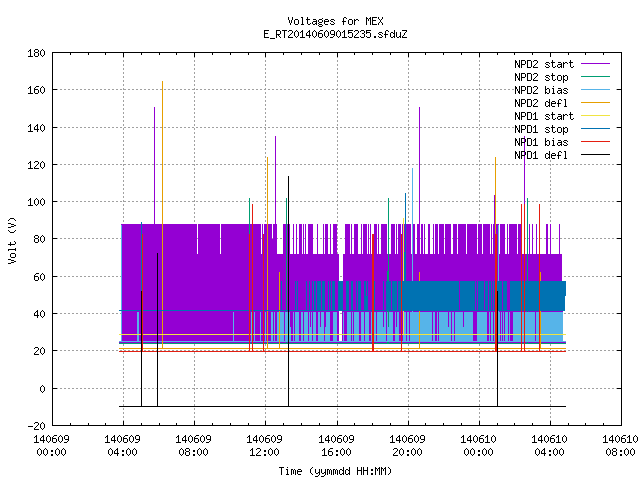640x480 pixels.
Task: Click the purple NPD2 start legend line
Action: point(595,64)
